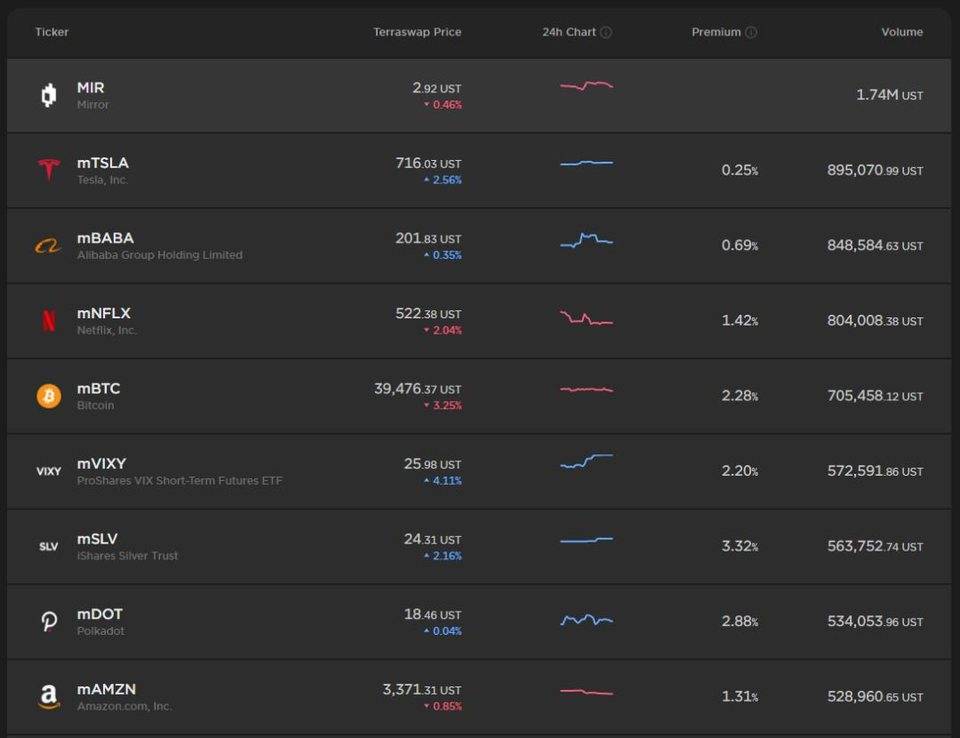Click the mBTC premium 2.28%
Viewport: 960px width, 738px height.
[x=740, y=396]
